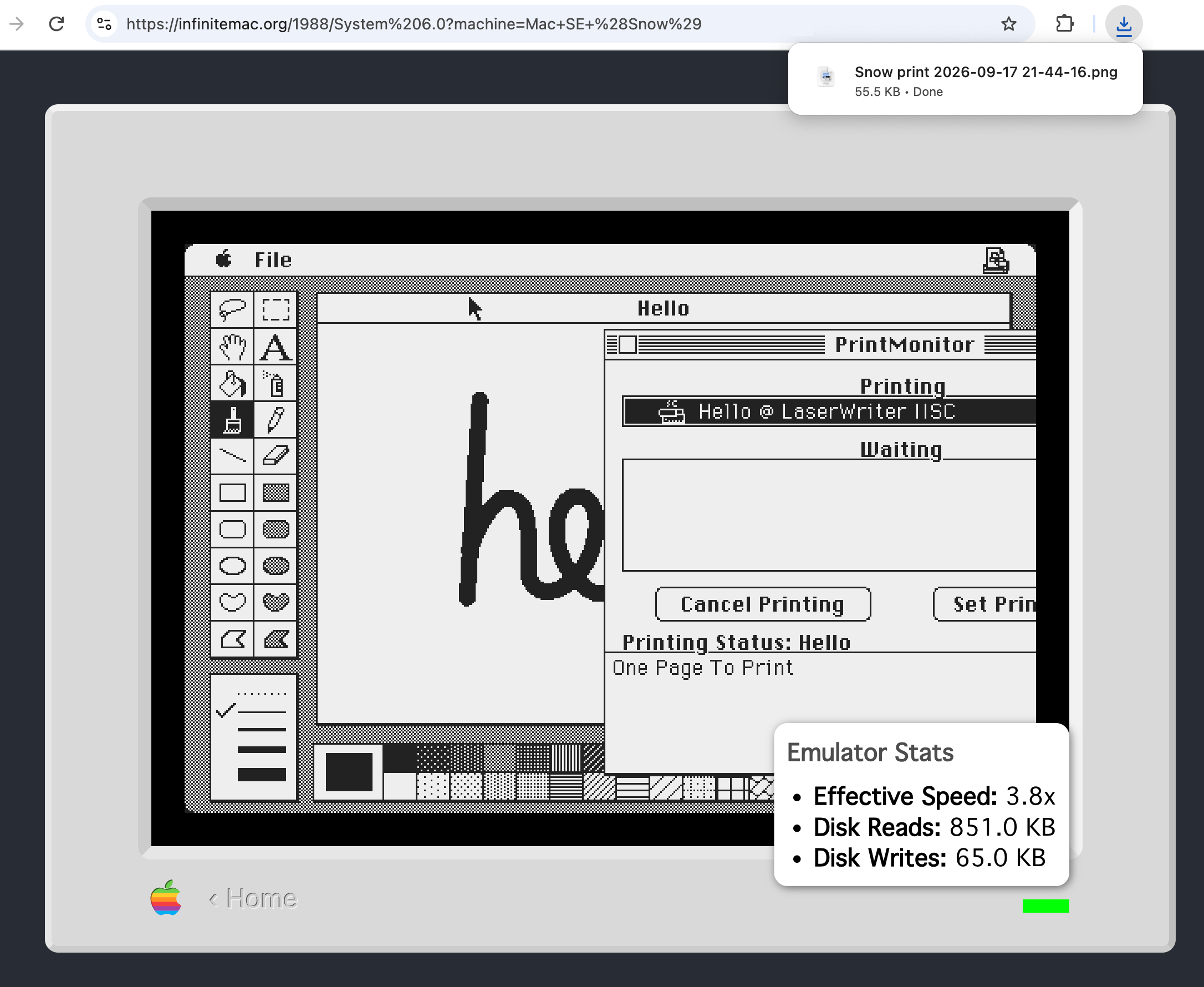Select the Pencil tool
The image size is (1204, 987).
(x=276, y=420)
